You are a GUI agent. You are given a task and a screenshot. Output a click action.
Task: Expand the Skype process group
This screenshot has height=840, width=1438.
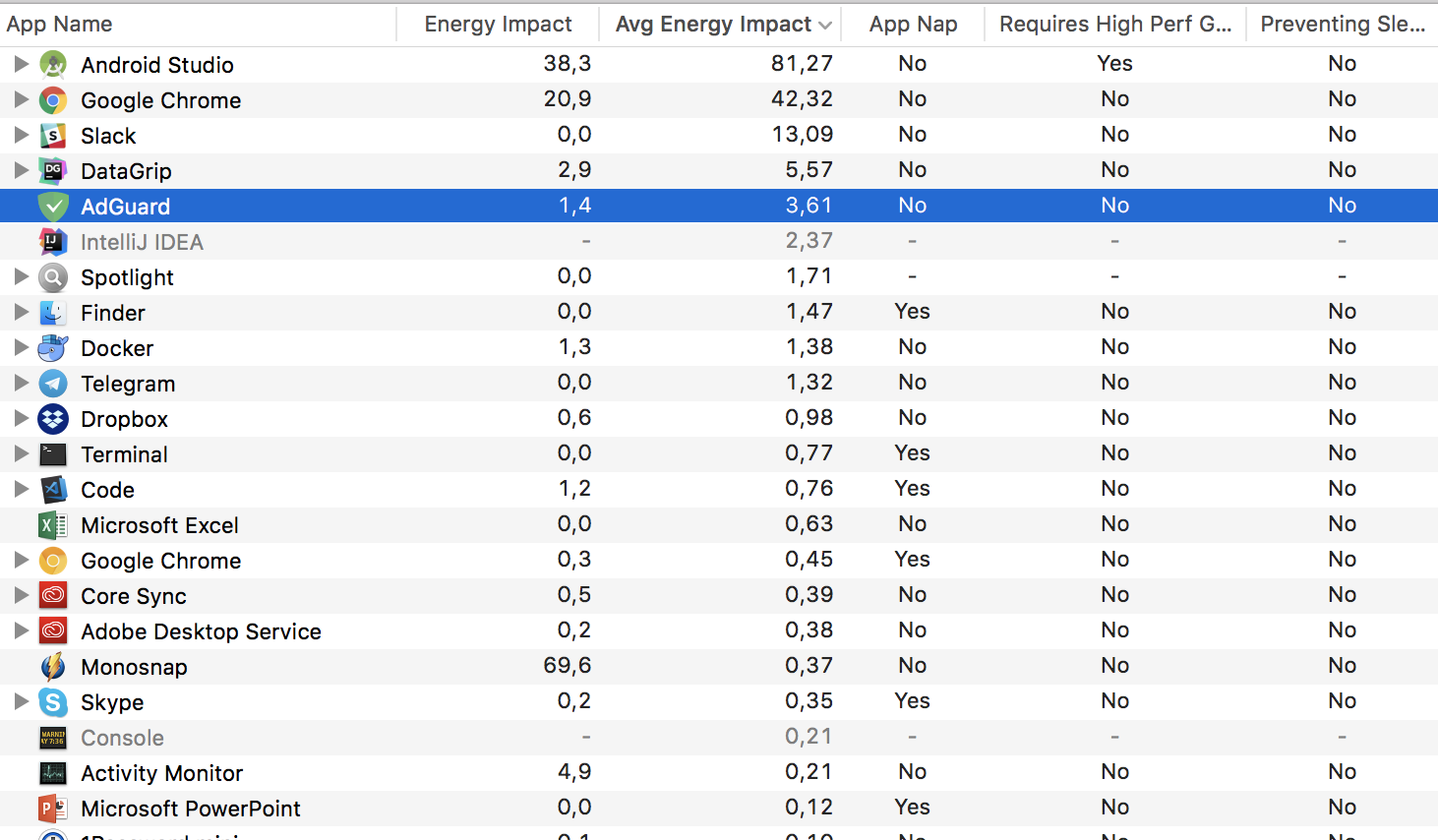click(21, 701)
